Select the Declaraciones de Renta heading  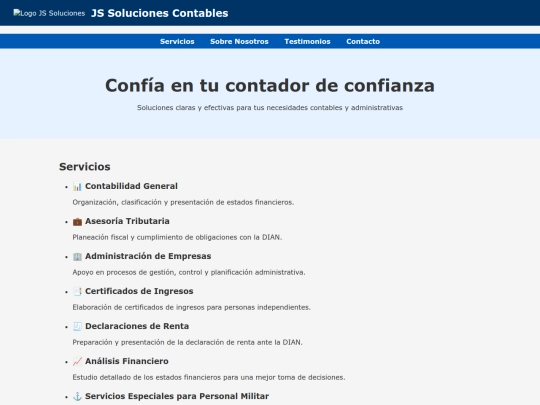click(x=137, y=326)
